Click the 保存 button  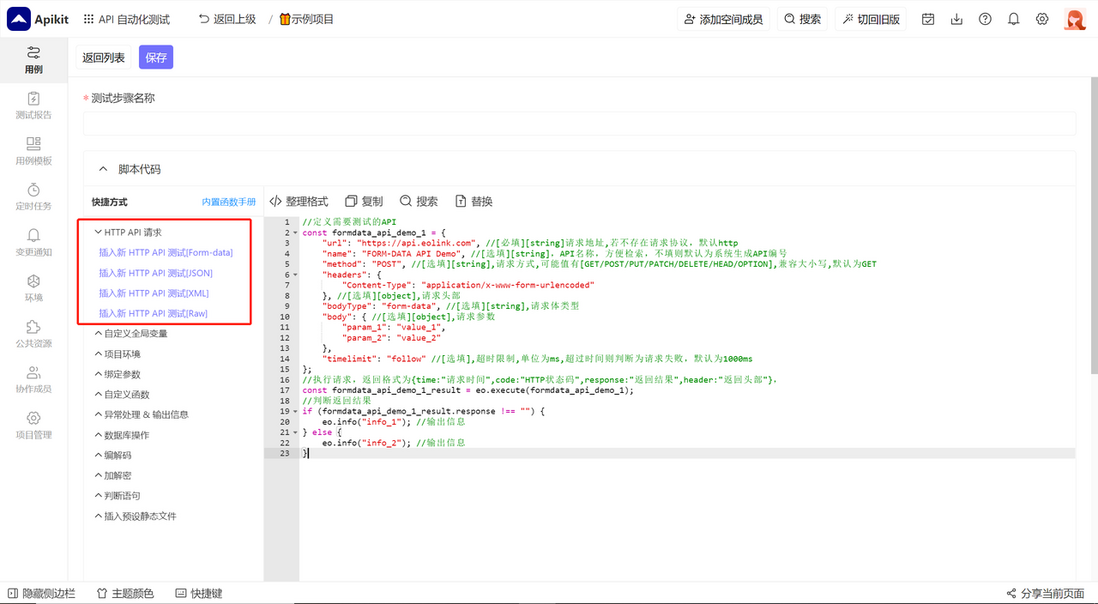(x=156, y=57)
